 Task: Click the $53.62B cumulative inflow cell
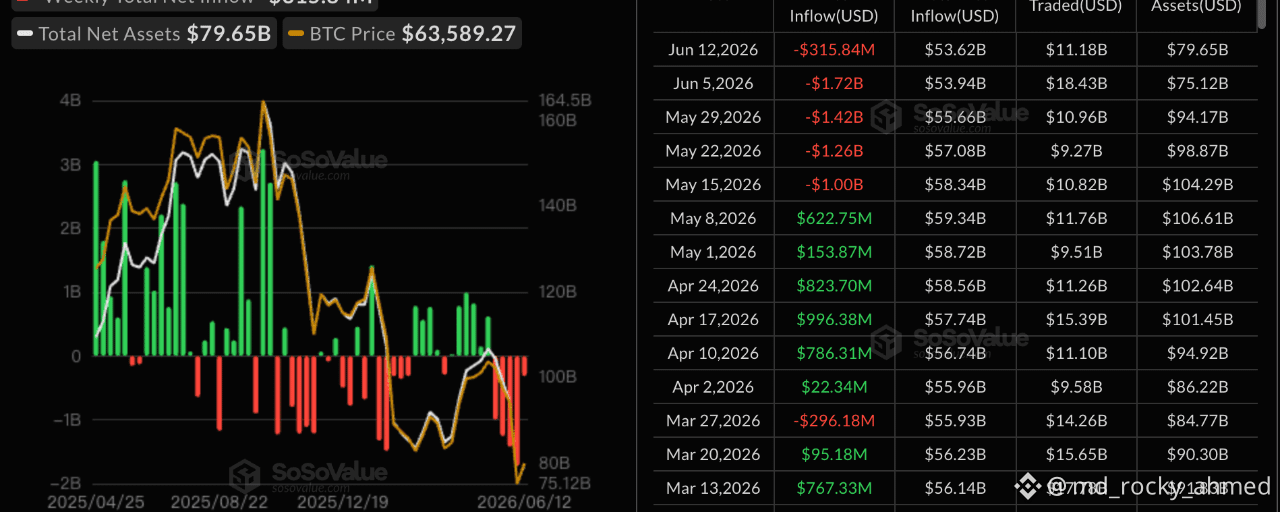point(954,49)
